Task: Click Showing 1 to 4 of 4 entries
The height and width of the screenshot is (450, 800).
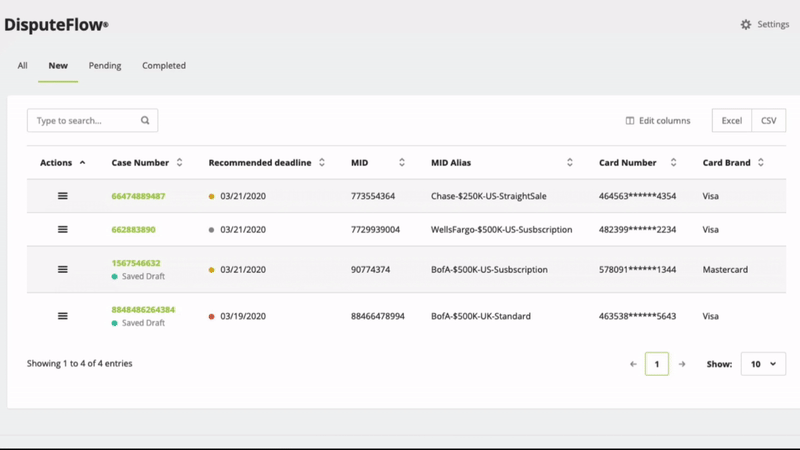Action: coord(80,364)
